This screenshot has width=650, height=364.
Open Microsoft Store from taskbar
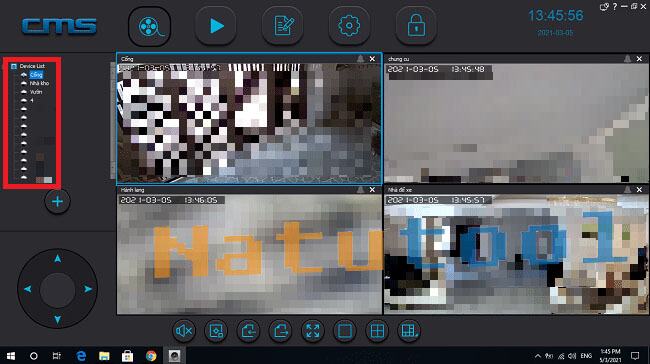[x=127, y=356]
